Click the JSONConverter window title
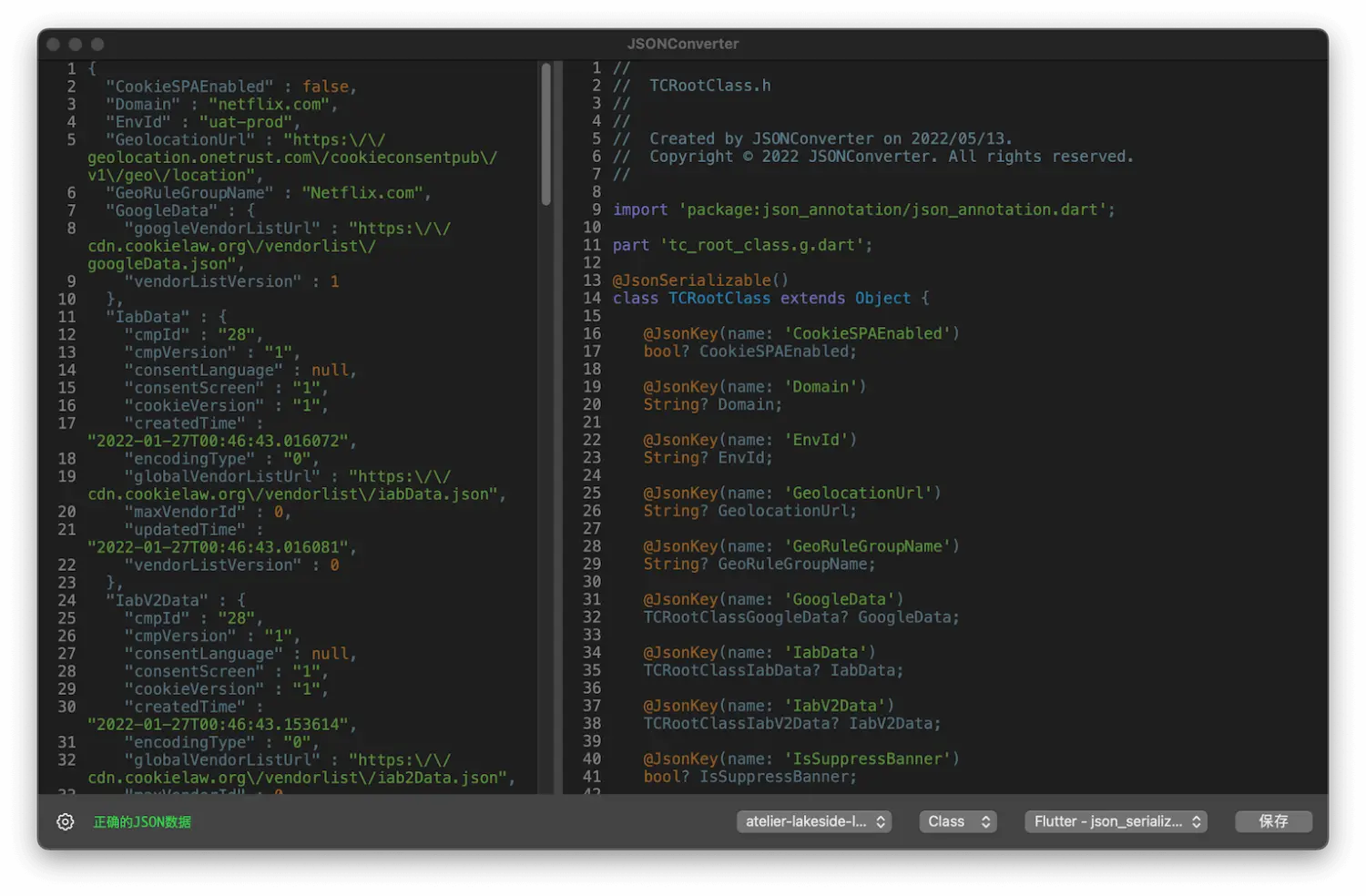Image resolution: width=1366 pixels, height=896 pixels. [682, 44]
